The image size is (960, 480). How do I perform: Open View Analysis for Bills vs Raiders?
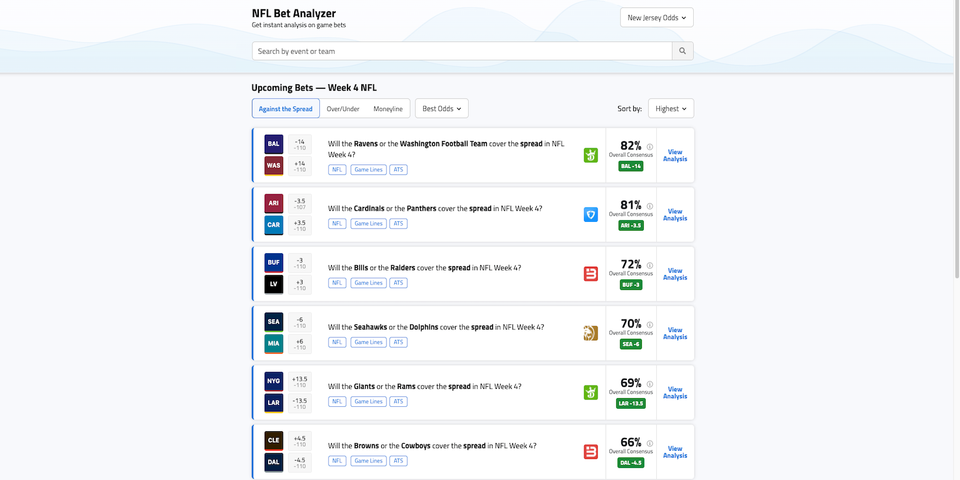tap(675, 274)
